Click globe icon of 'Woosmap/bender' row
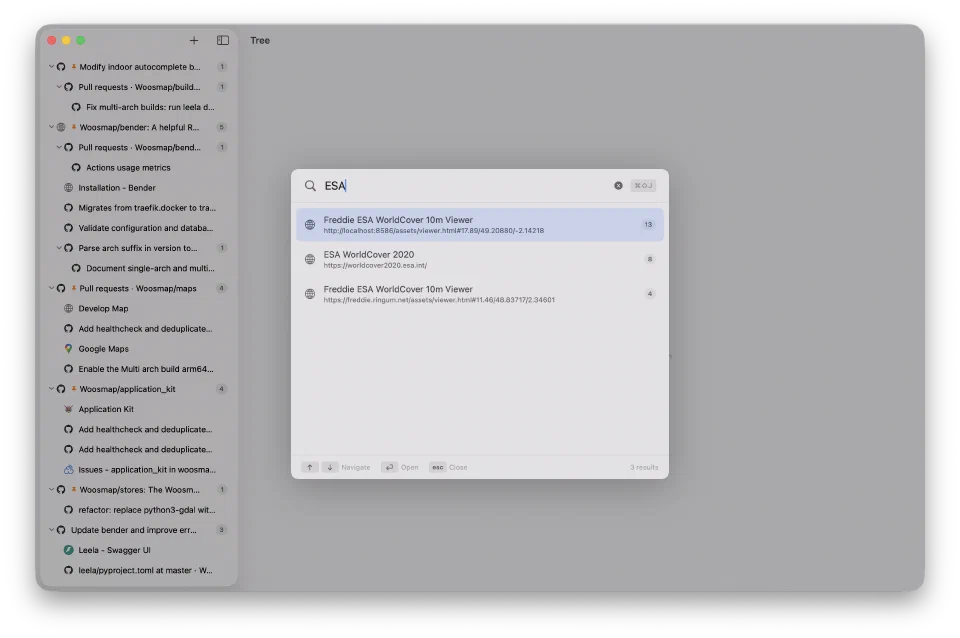Image resolution: width=960 pixels, height=638 pixels. click(61, 127)
